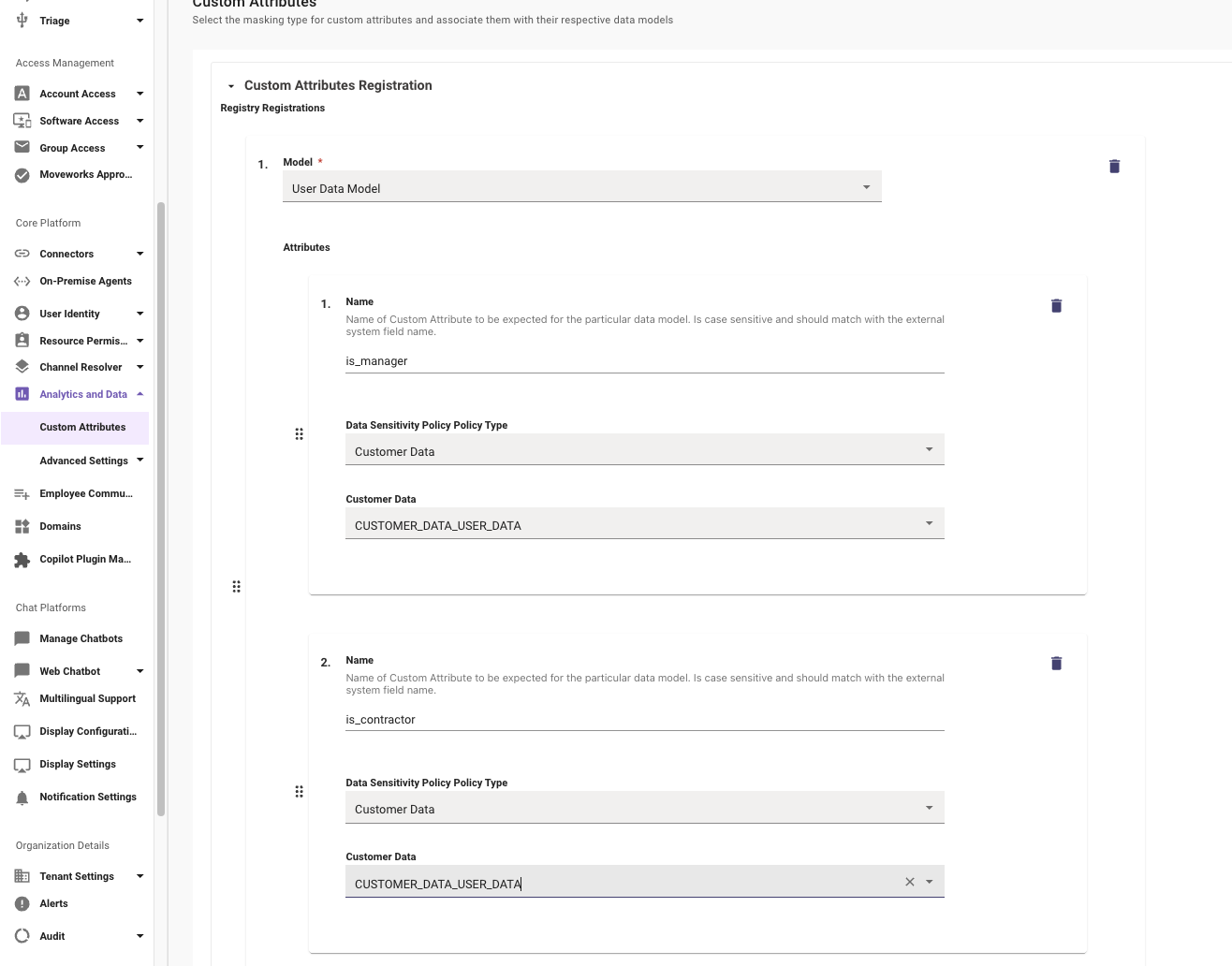Open the Model dropdown showing User Data Model
1232x966 pixels.
tap(582, 187)
